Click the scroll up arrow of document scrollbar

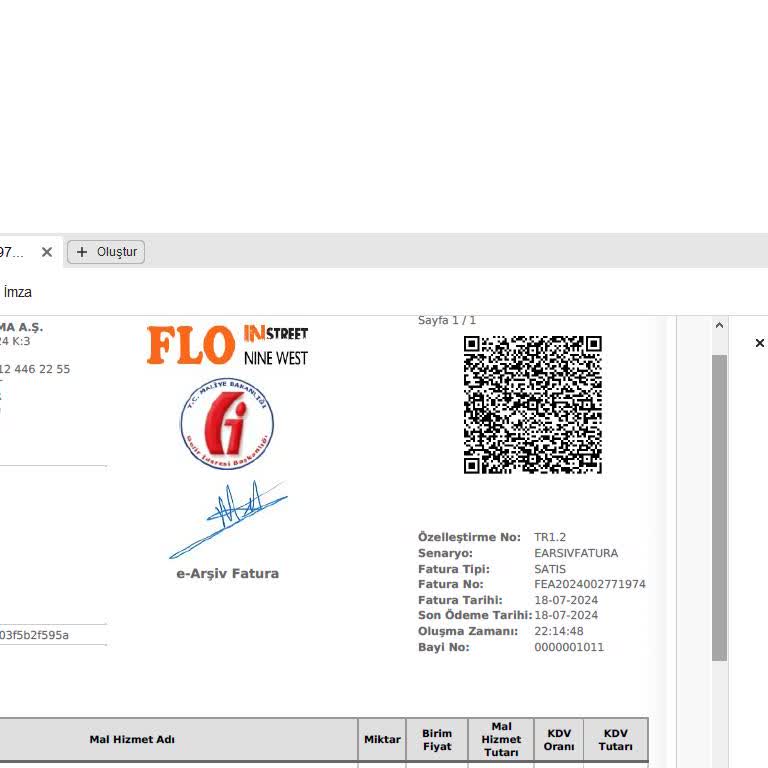point(719,325)
